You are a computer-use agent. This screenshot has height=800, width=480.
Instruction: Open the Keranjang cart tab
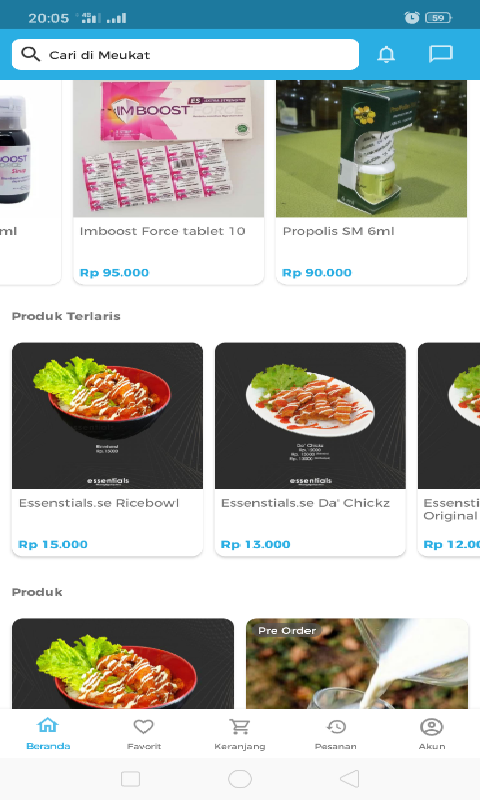(x=240, y=734)
